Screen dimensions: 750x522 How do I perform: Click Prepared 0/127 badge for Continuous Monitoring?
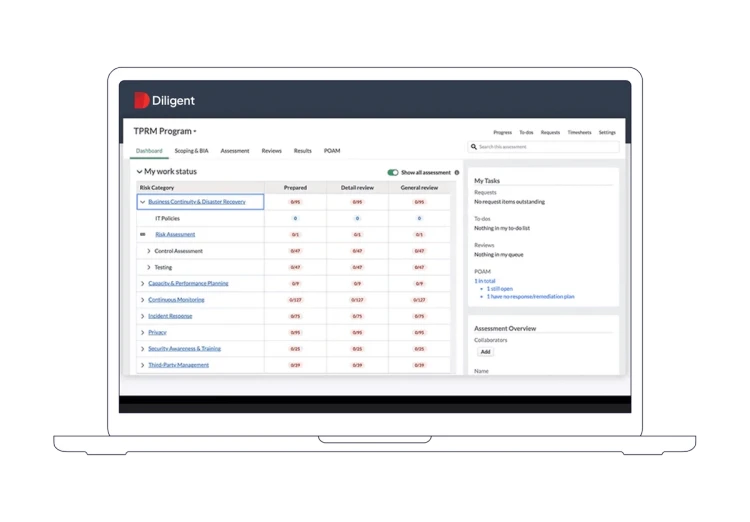(x=295, y=300)
